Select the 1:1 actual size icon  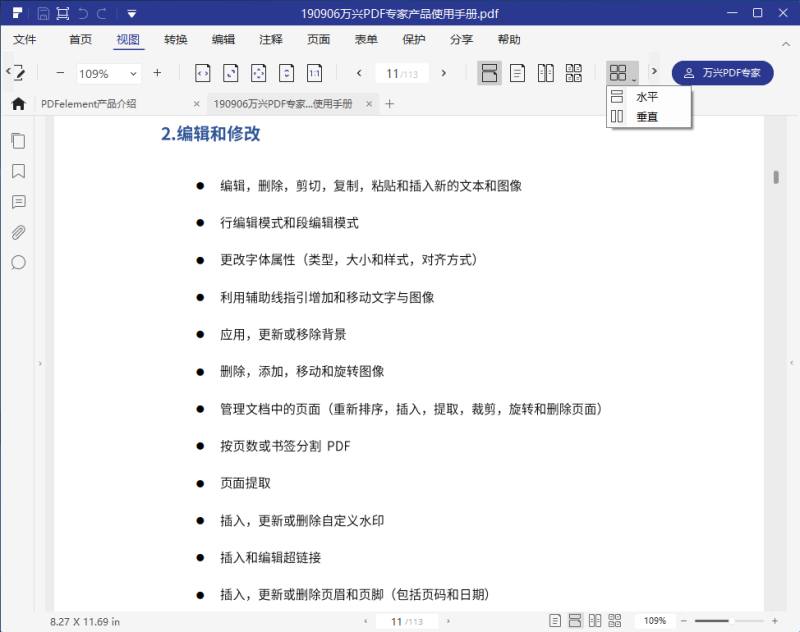coord(313,73)
